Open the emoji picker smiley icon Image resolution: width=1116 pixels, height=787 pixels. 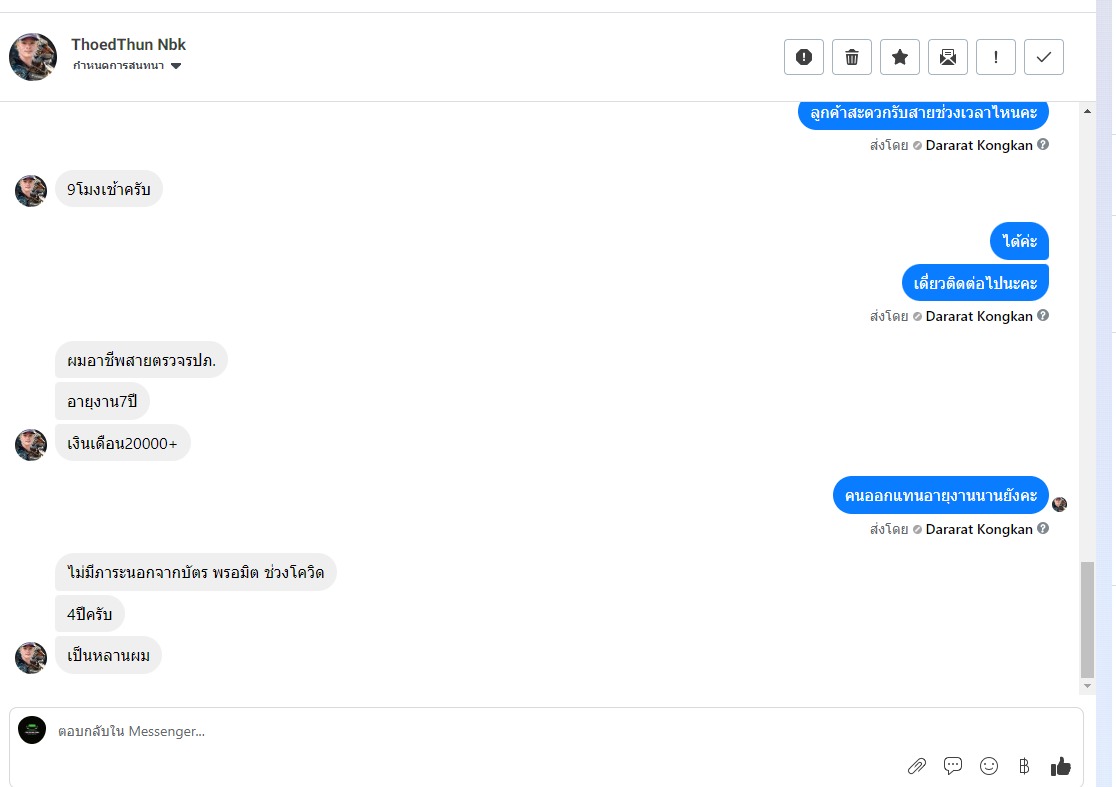988,766
